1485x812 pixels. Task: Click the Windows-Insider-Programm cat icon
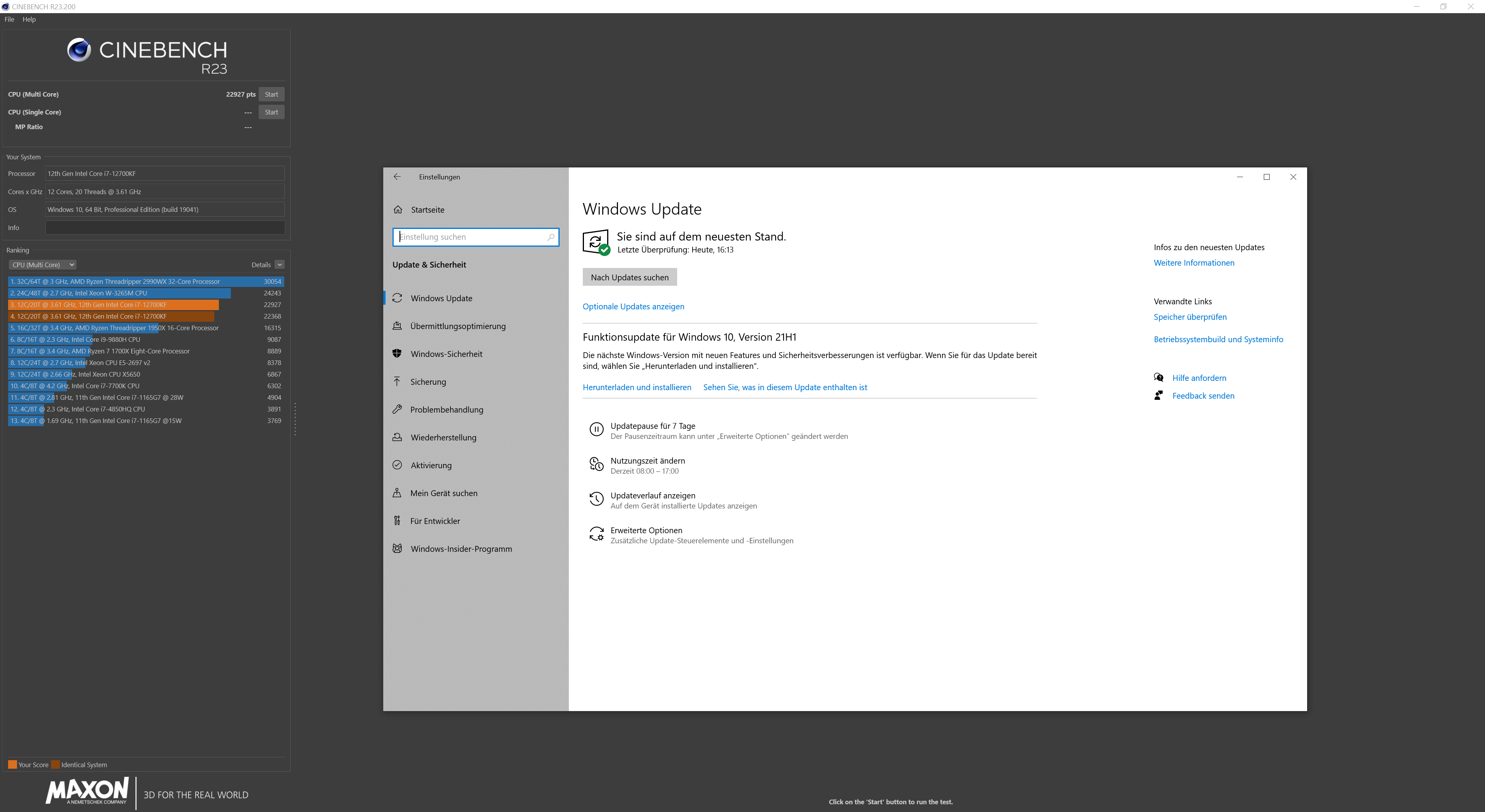click(397, 549)
